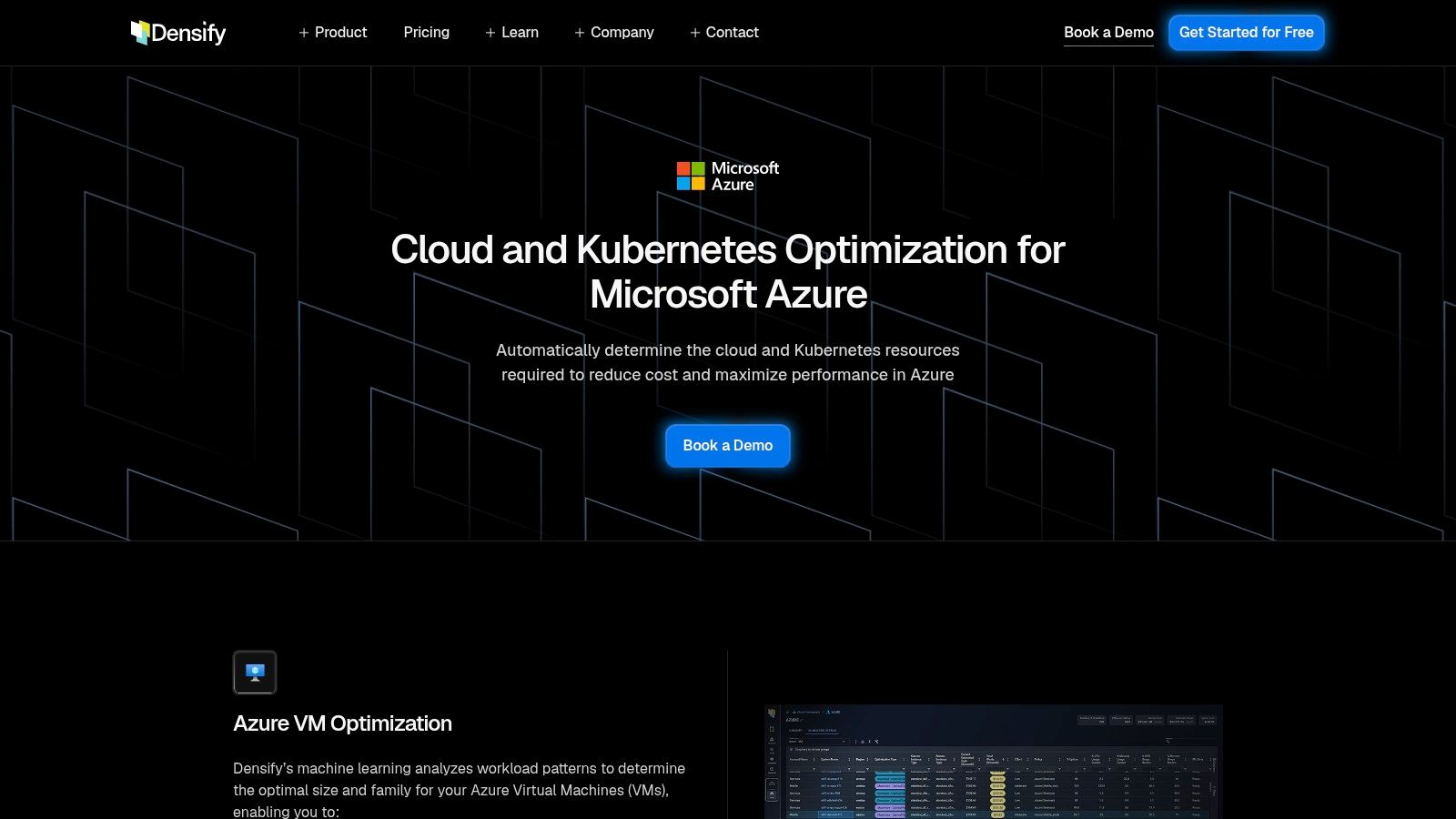Click the Get Started for Free button
The width and height of the screenshot is (1456, 819).
1246,32
